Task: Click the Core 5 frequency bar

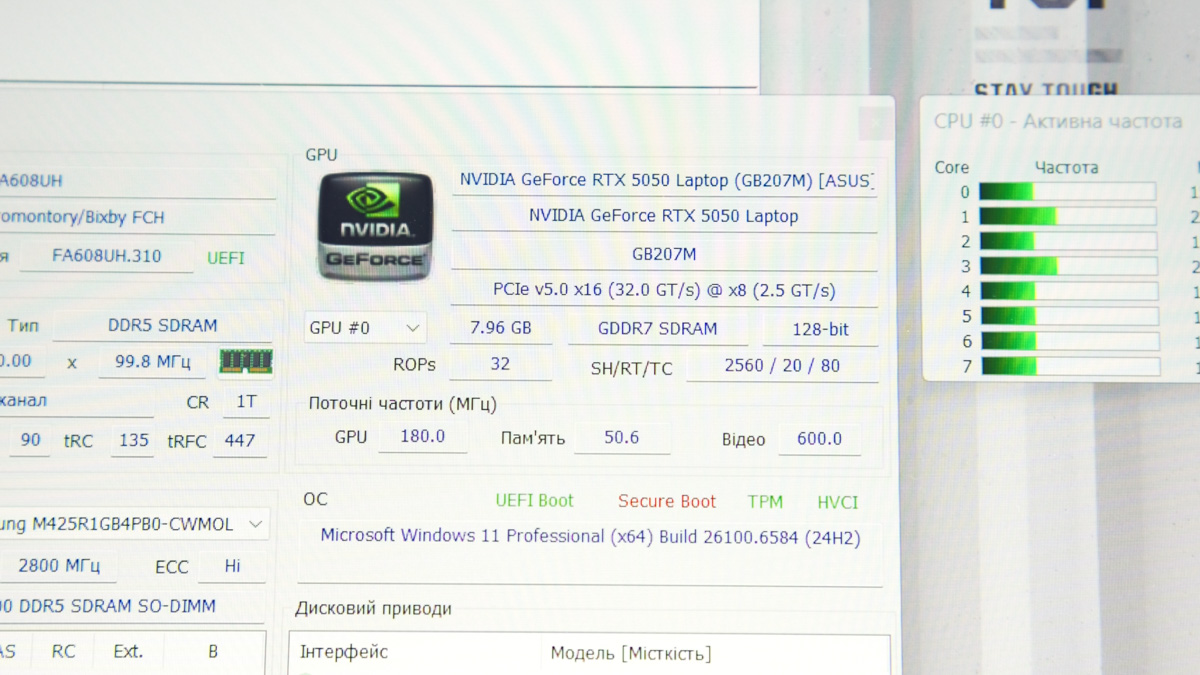Action: click(x=1069, y=316)
